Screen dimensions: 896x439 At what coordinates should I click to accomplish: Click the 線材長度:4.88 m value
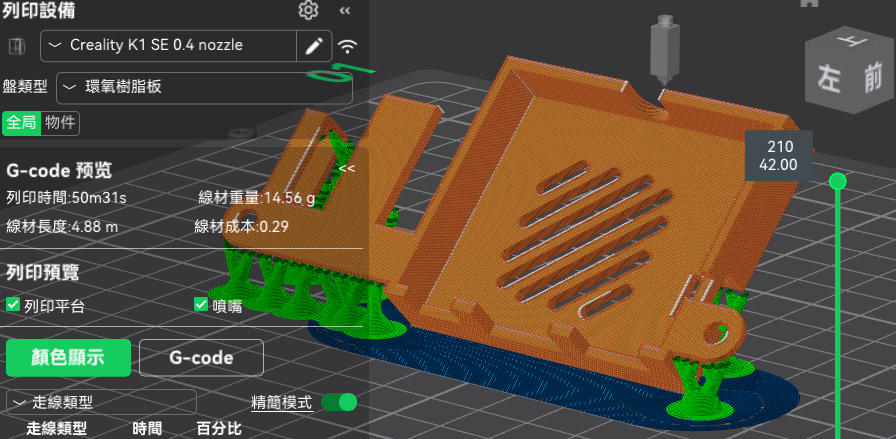(62, 227)
